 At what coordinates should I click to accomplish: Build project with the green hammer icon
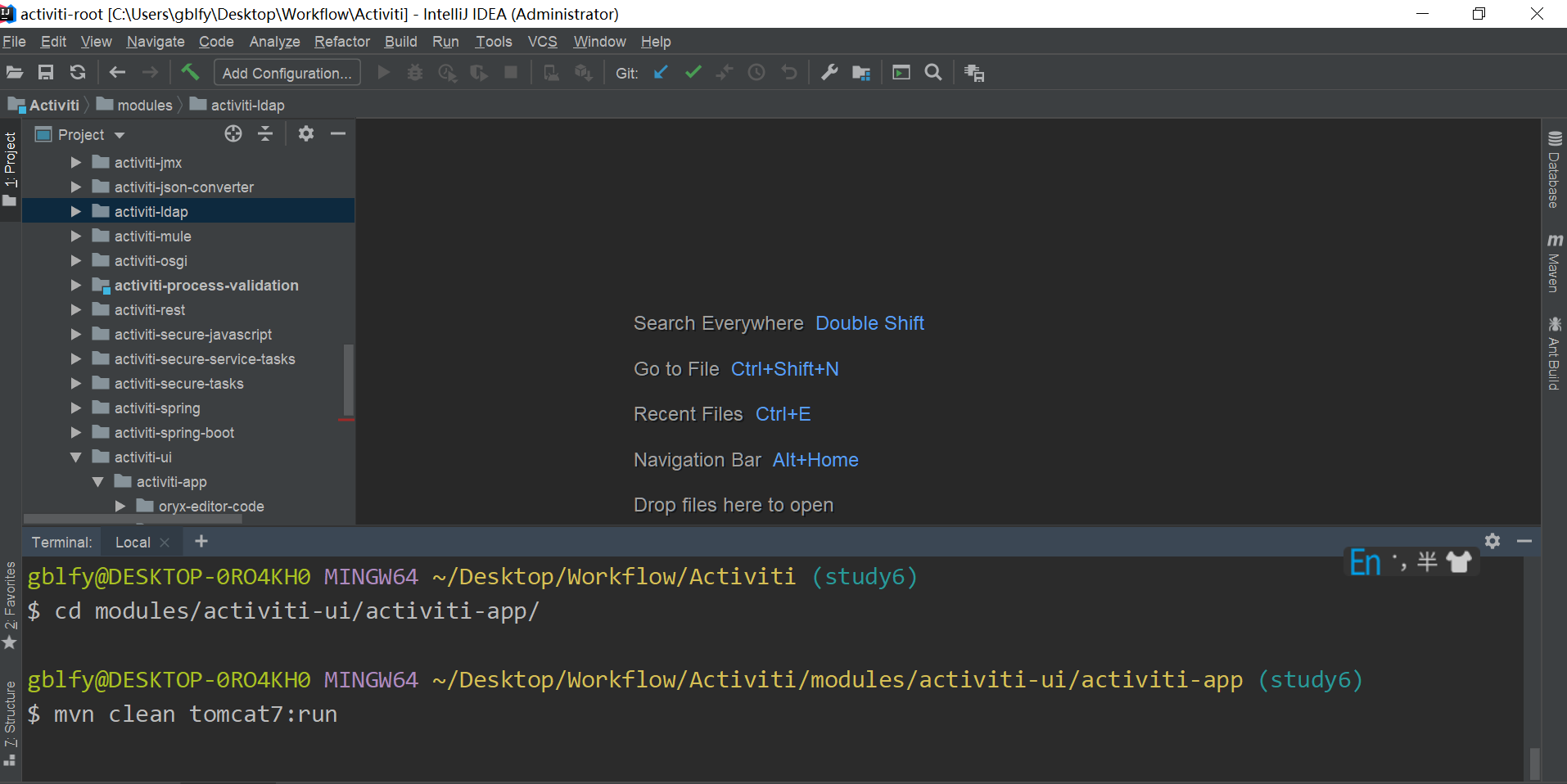190,73
